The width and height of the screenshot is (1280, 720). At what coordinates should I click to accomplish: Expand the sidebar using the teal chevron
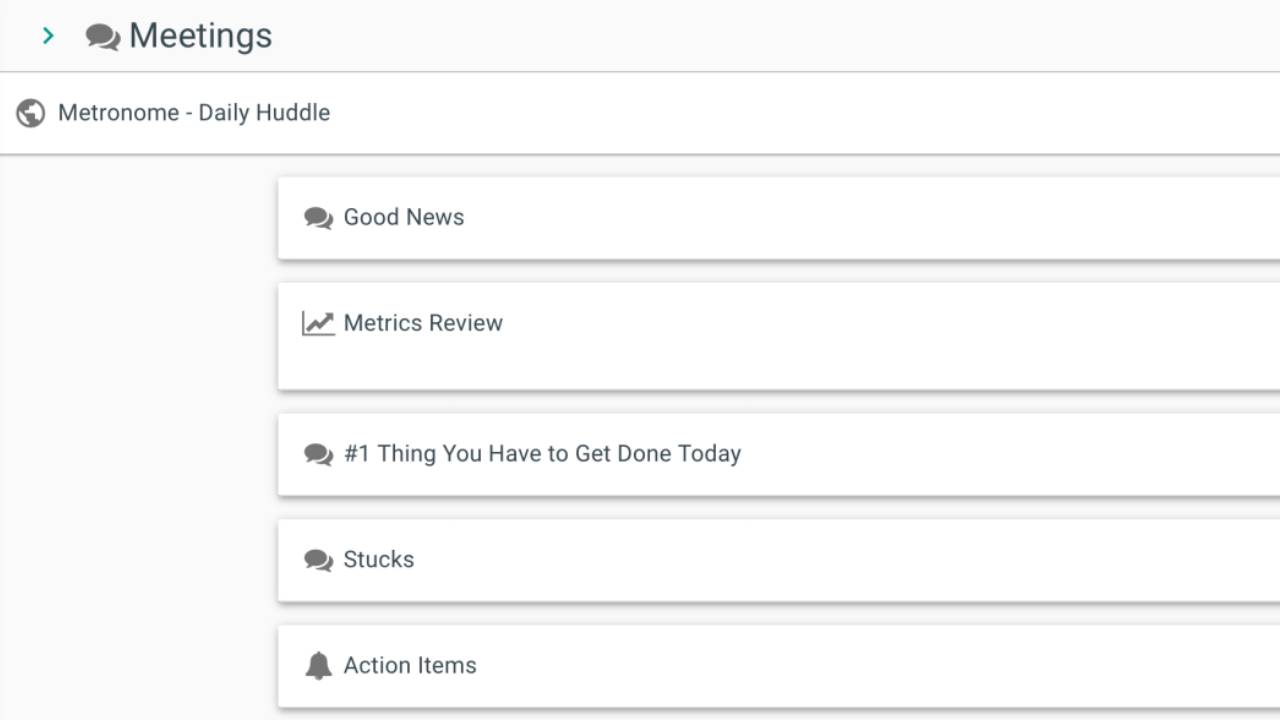click(48, 36)
